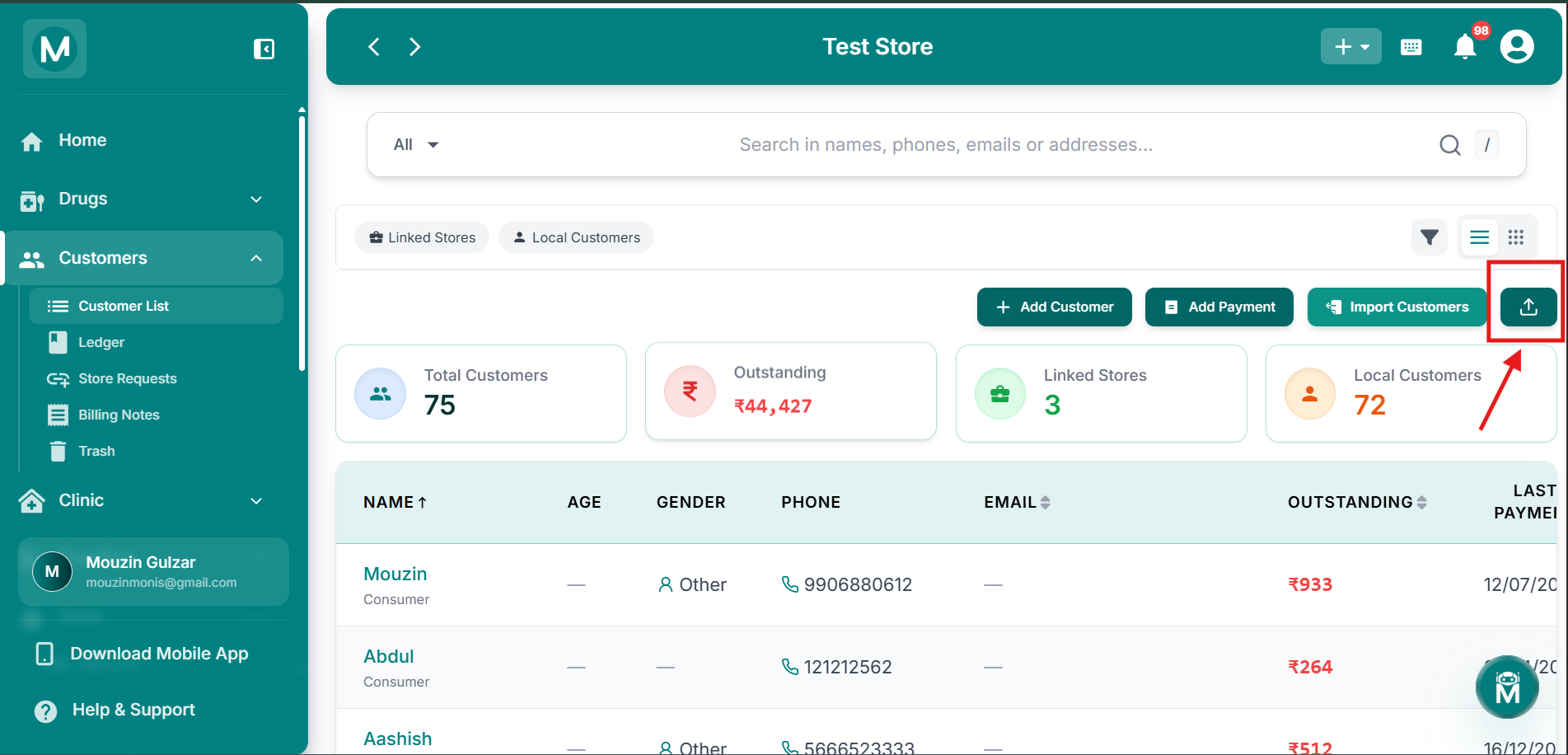Click the Help question mark icon
Viewport: 1568px width, 755px height.
click(46, 711)
